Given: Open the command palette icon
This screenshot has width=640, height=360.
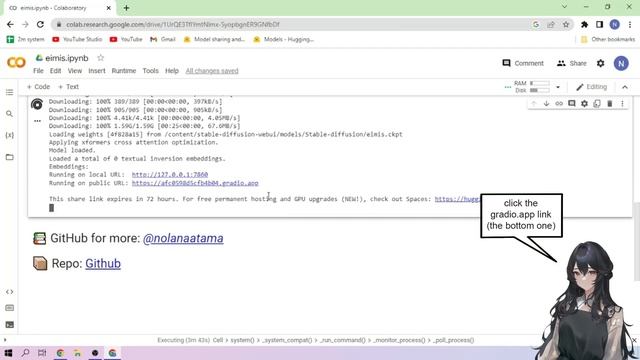Looking at the screenshot, I should pyautogui.click(x=9, y=308).
